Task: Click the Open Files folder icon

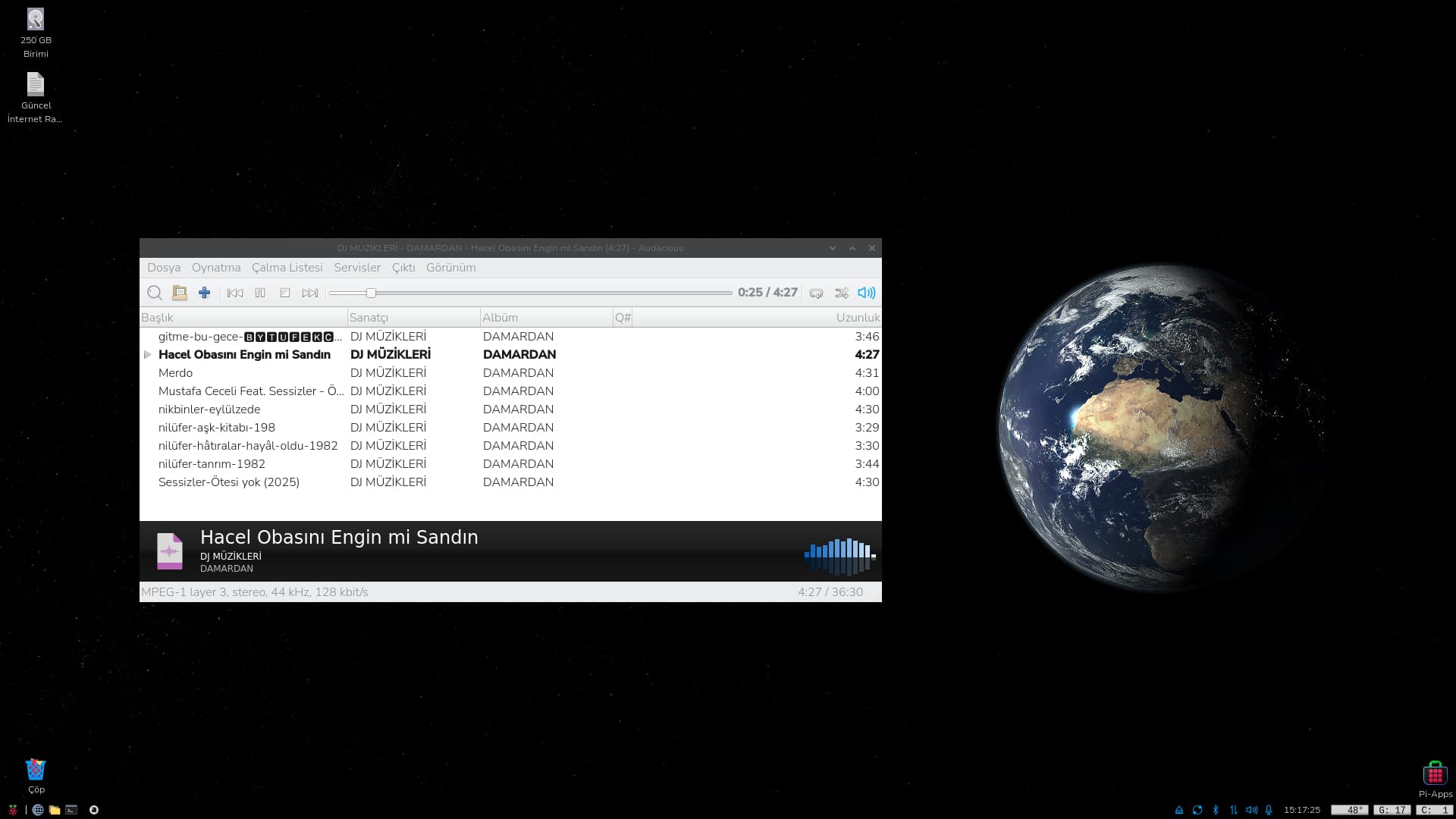Action: [x=180, y=293]
